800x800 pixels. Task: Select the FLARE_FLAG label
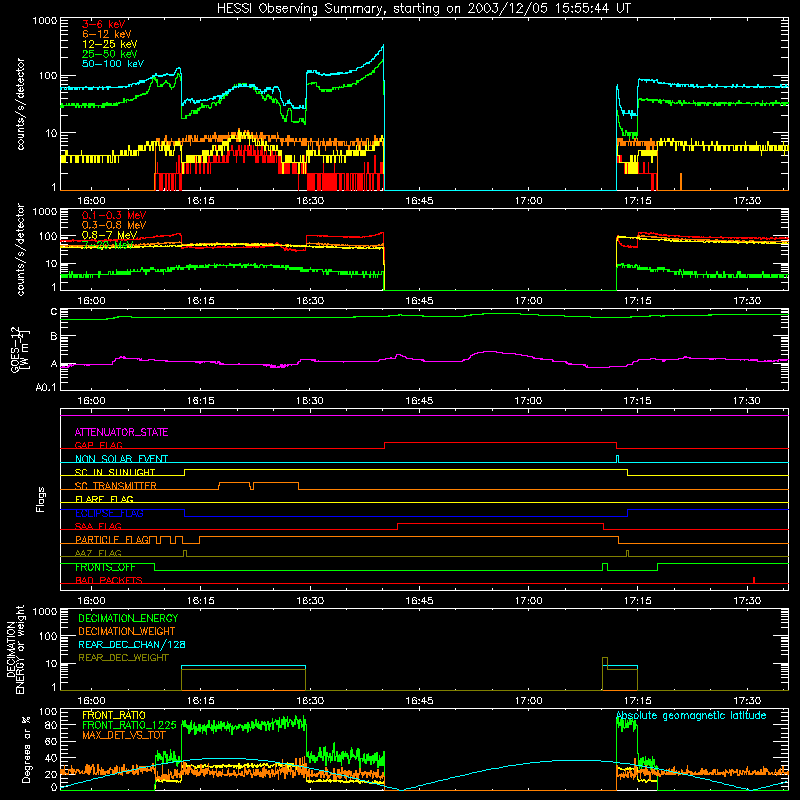pos(104,499)
